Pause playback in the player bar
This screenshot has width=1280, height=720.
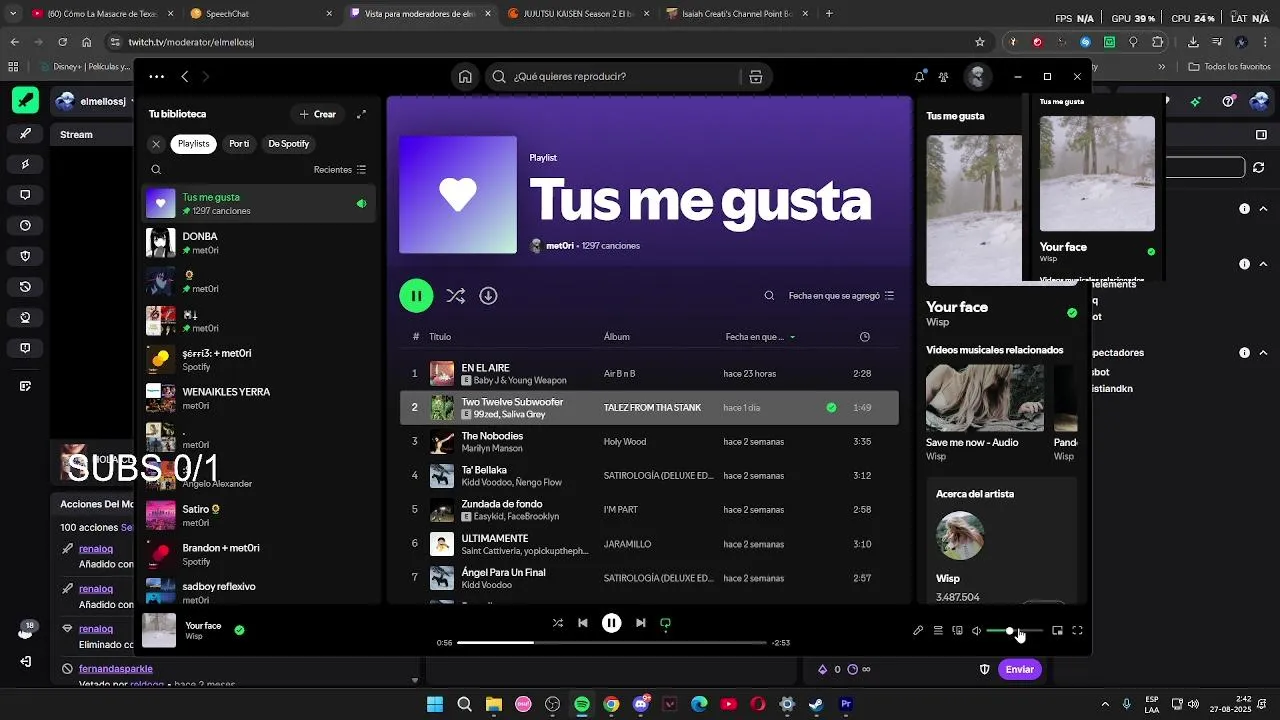[x=611, y=623]
